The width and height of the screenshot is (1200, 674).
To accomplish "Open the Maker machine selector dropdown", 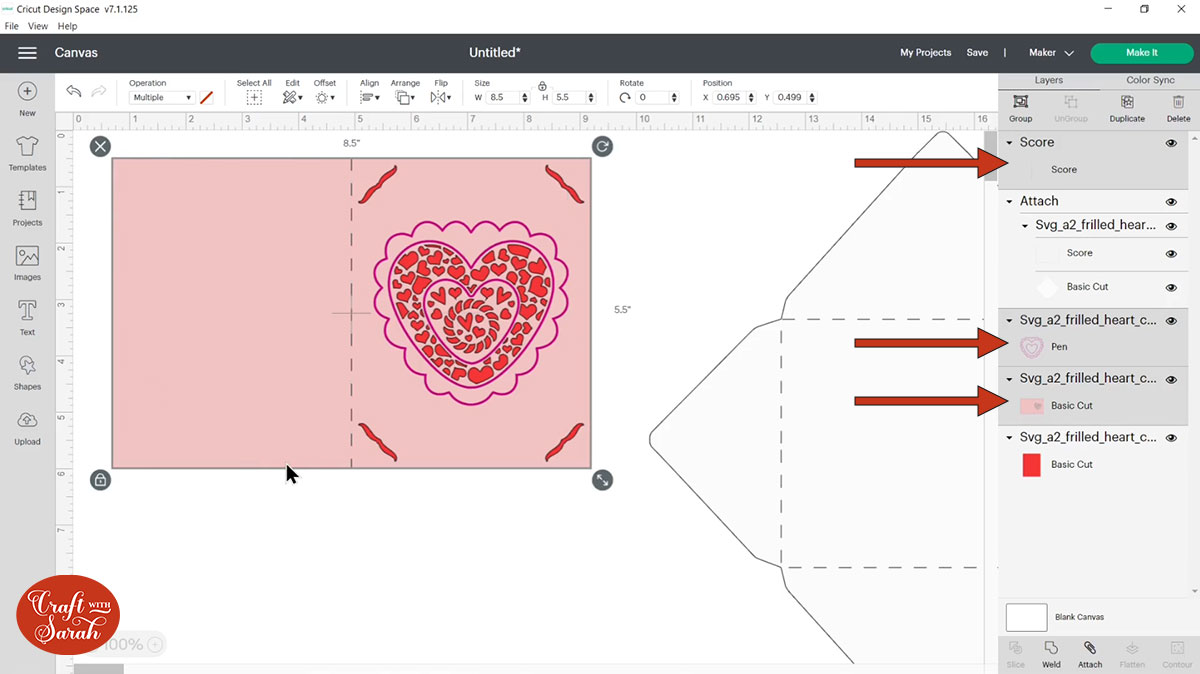I will click(x=1051, y=53).
